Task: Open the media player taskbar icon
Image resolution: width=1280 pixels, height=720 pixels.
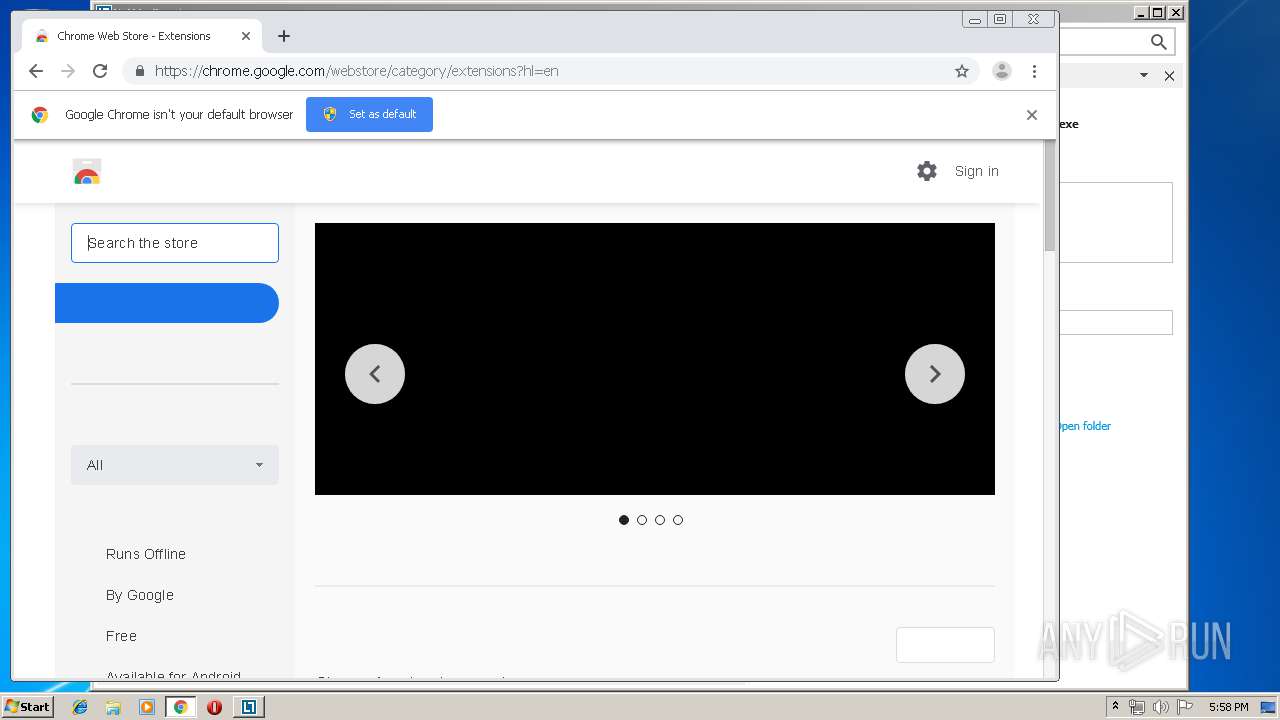Action: click(x=147, y=707)
